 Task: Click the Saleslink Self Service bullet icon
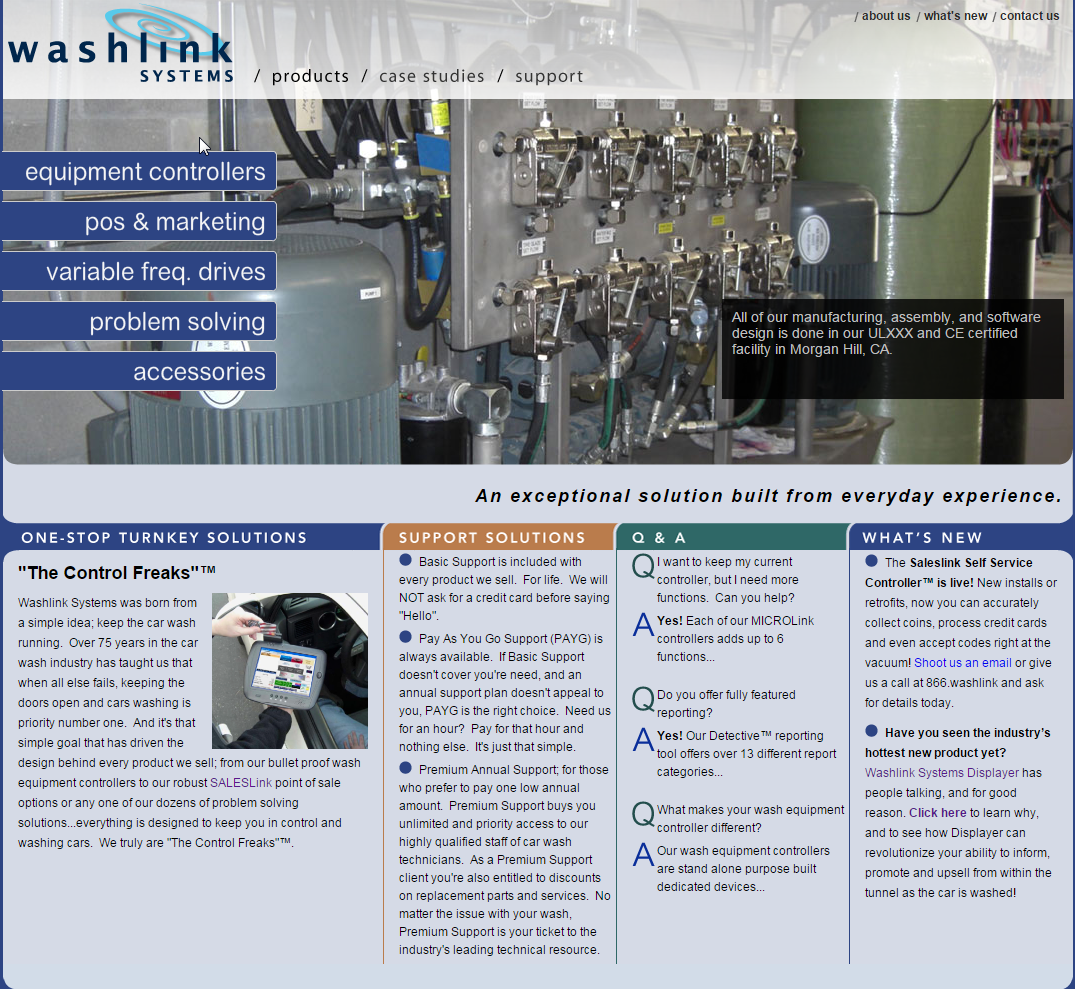point(871,561)
